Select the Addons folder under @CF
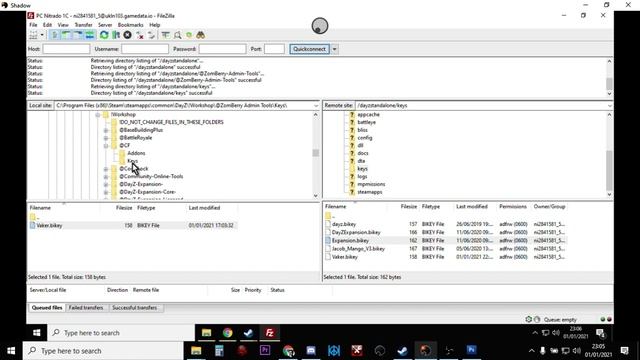The width and height of the screenshot is (640, 360). tap(136, 153)
